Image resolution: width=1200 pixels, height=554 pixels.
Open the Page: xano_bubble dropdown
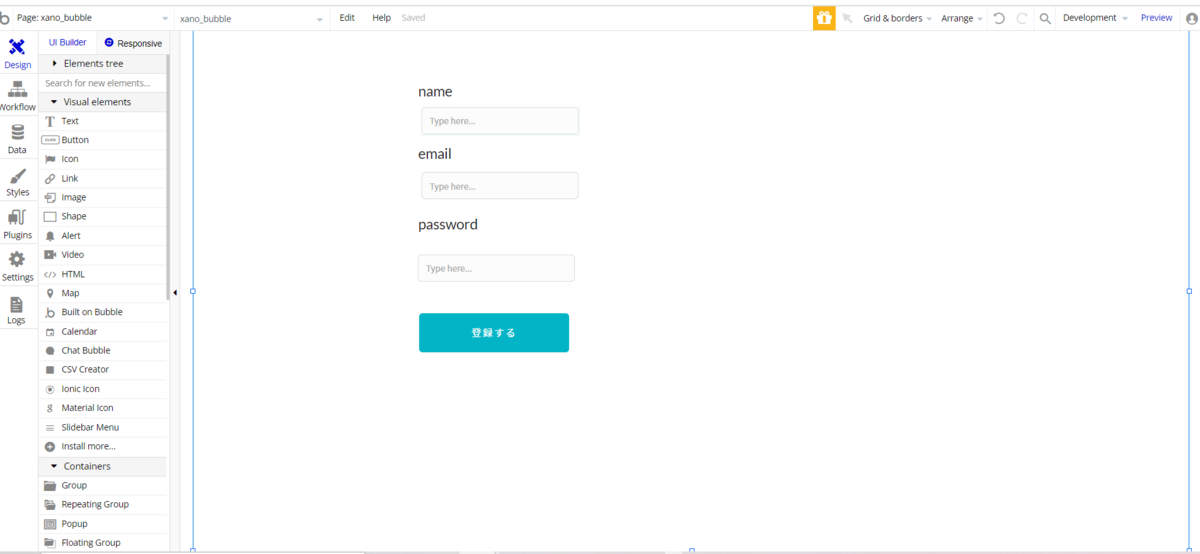point(92,18)
